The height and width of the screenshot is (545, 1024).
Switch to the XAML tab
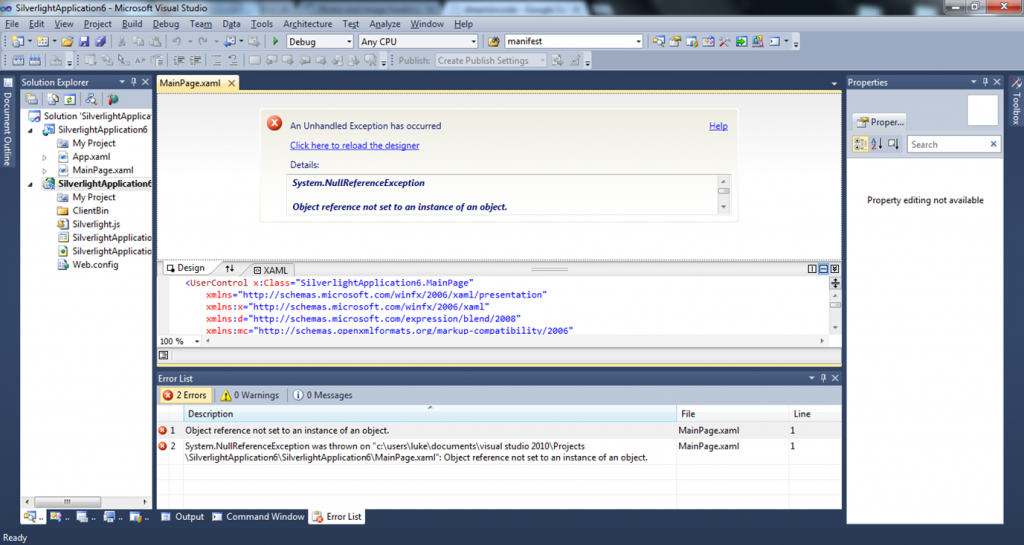[x=271, y=270]
